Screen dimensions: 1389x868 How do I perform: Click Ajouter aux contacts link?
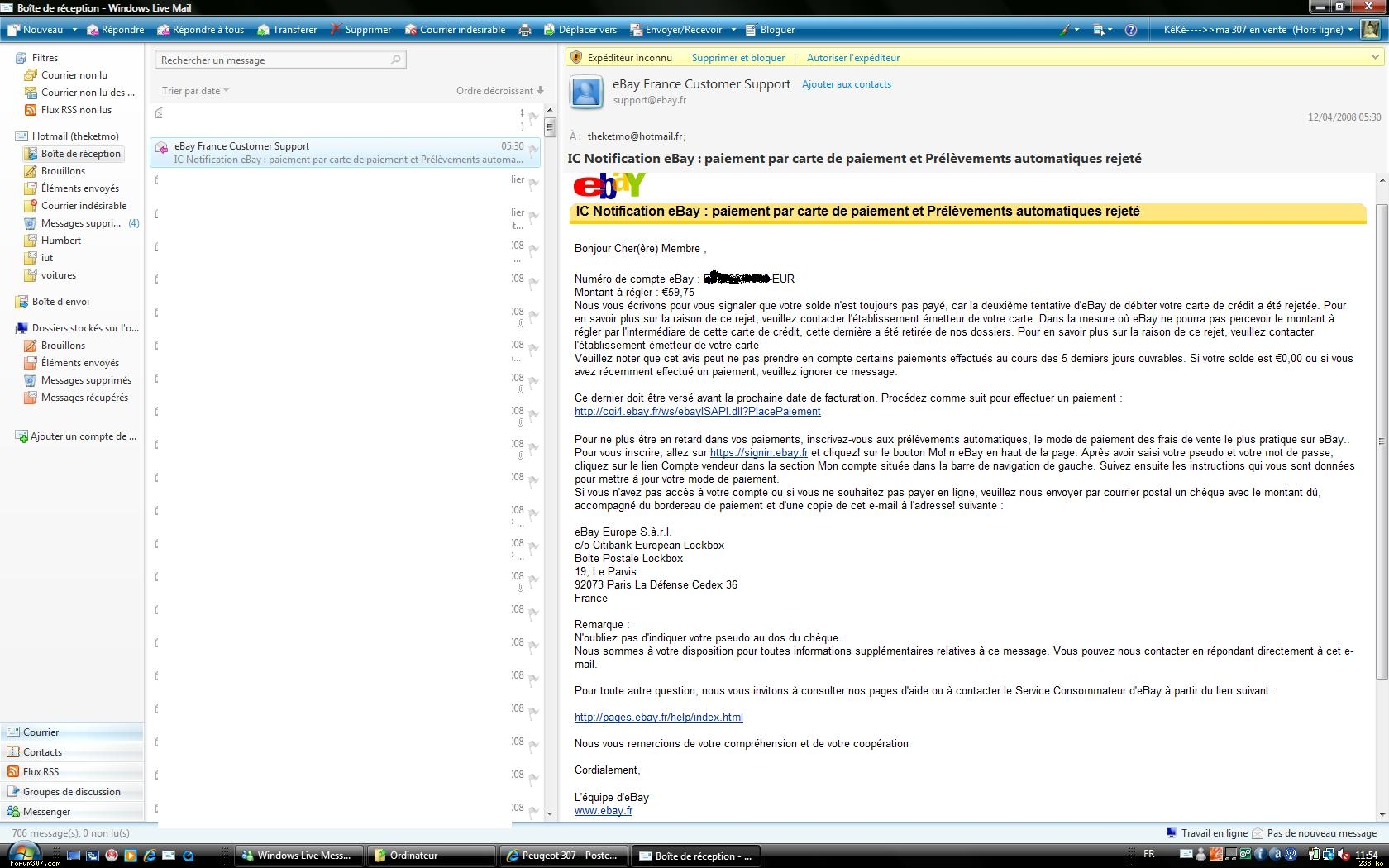coord(847,84)
